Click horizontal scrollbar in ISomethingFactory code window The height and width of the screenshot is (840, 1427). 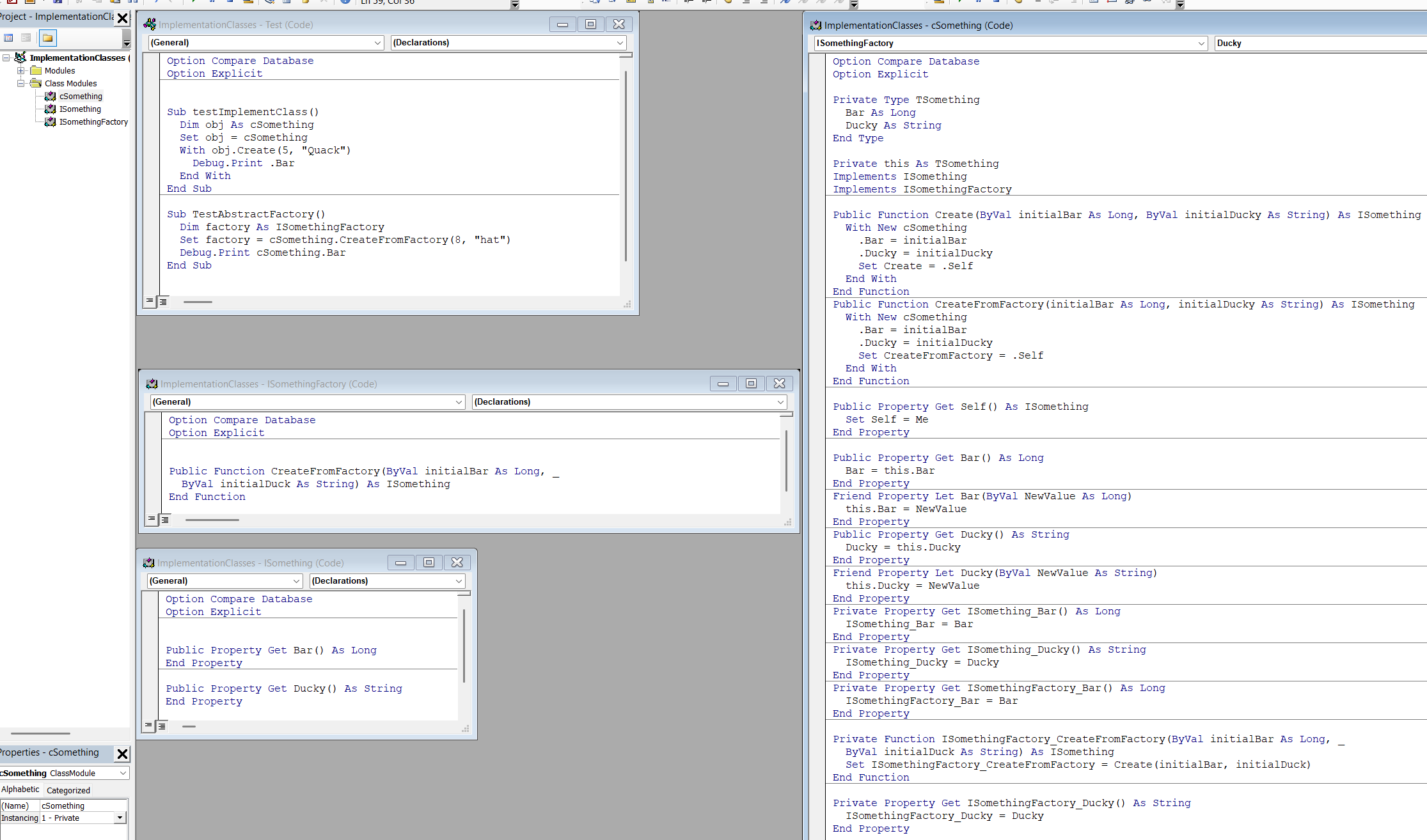click(x=212, y=520)
